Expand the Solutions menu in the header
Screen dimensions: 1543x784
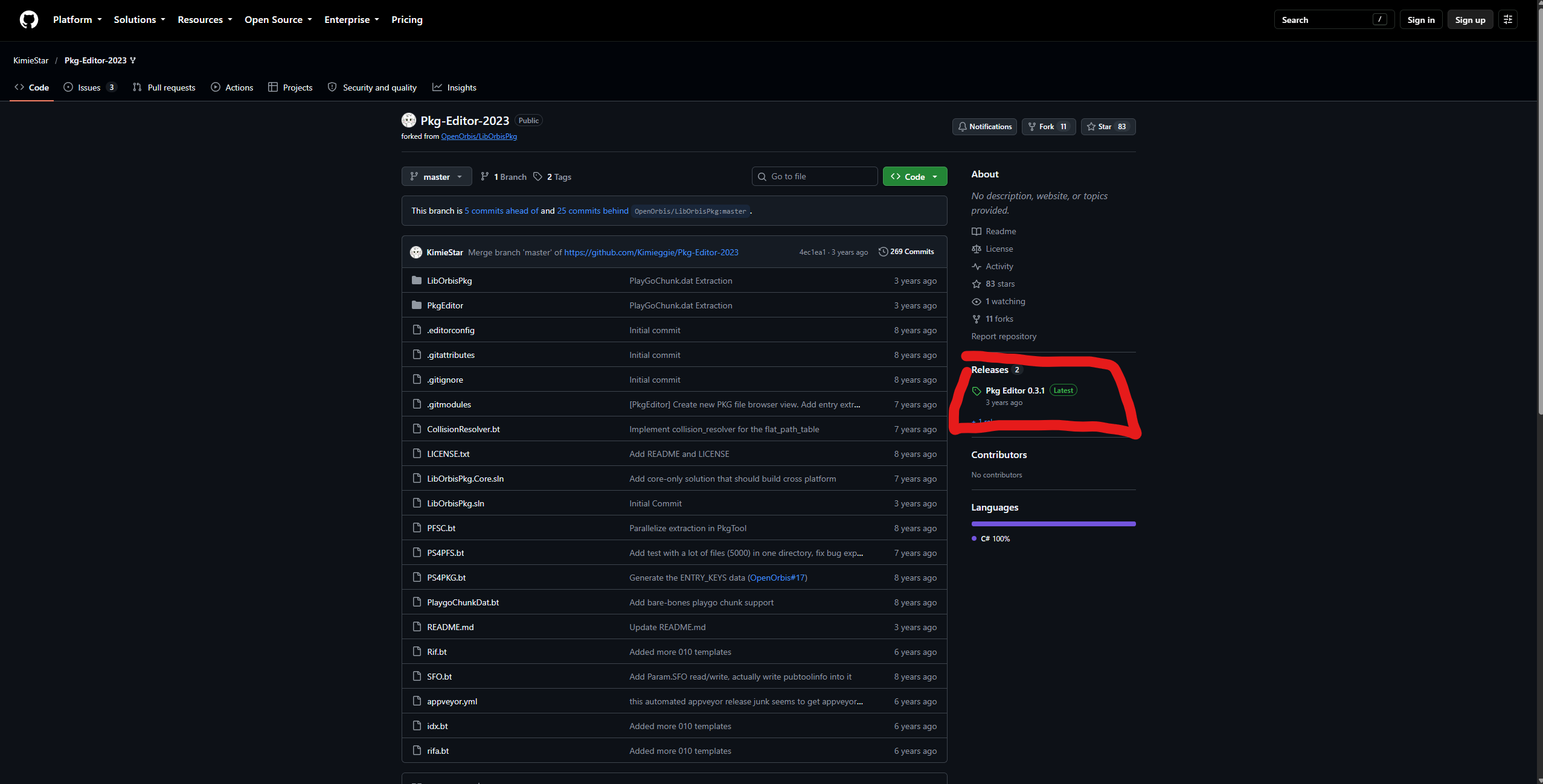(140, 20)
